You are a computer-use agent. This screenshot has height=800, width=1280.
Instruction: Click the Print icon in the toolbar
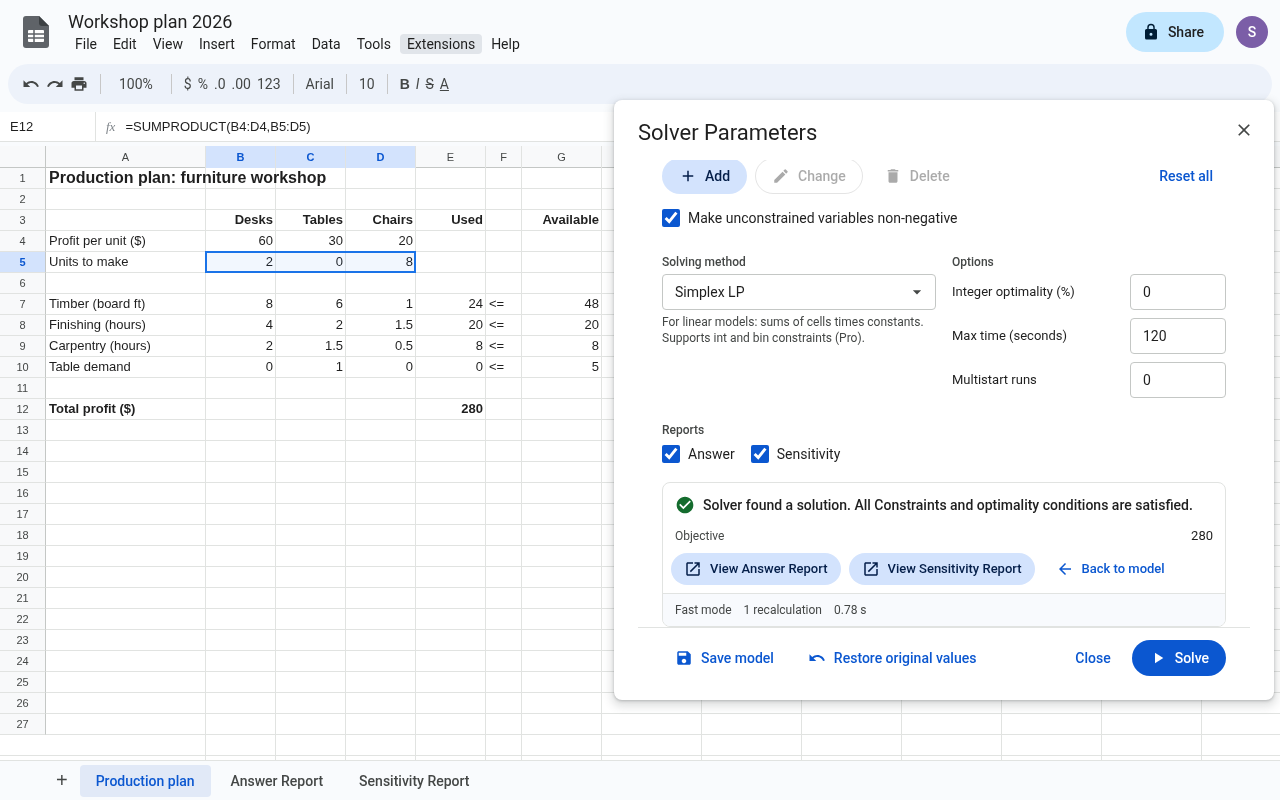79,84
